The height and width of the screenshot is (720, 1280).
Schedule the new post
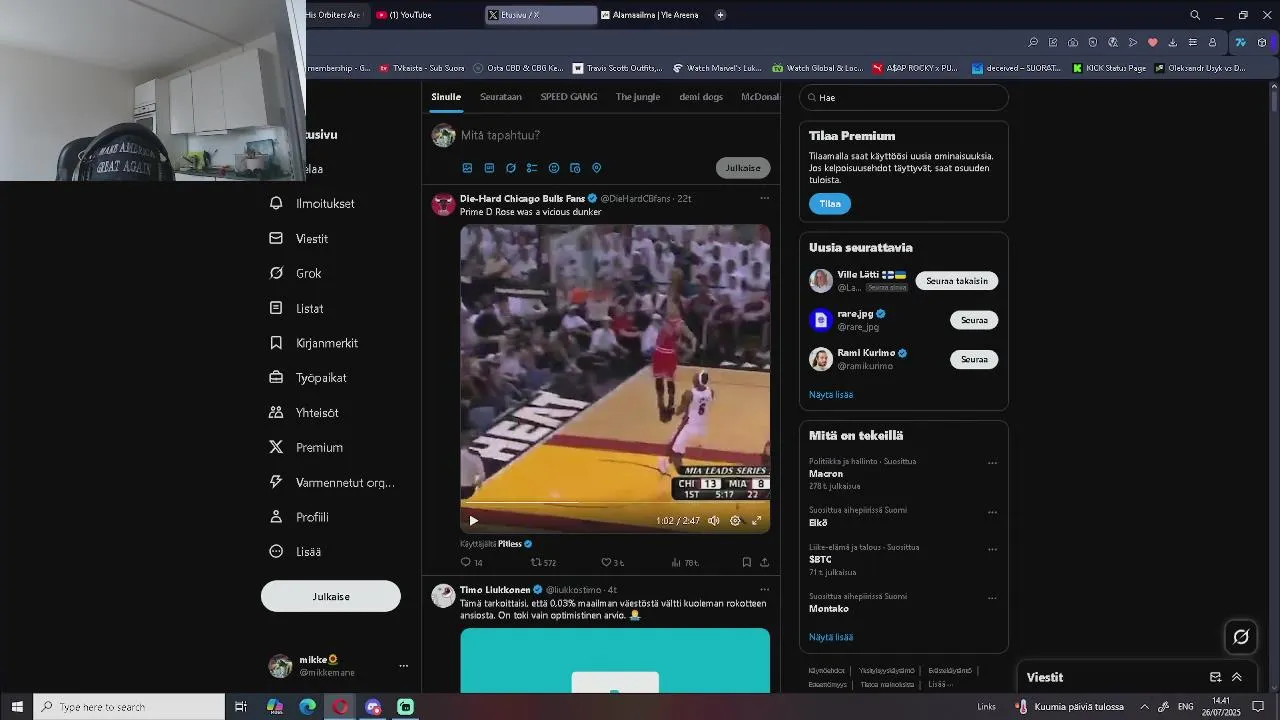[575, 168]
